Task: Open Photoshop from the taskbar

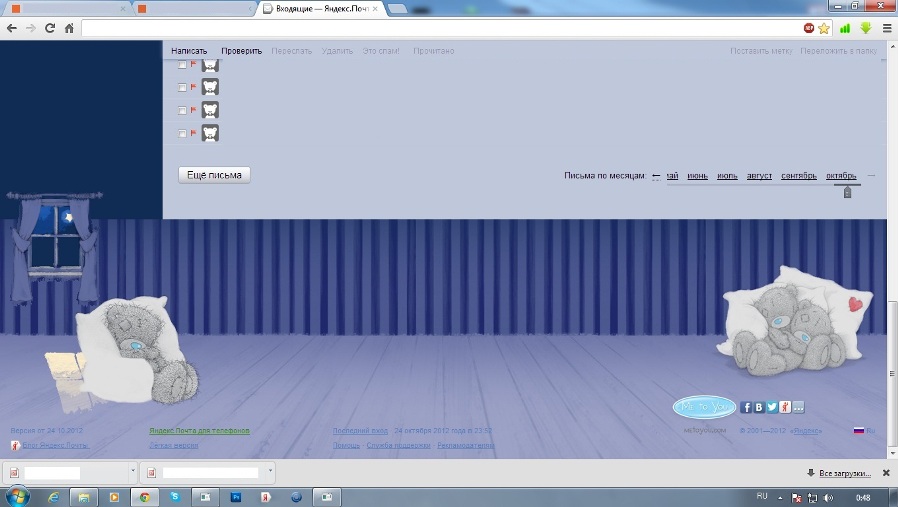Action: pyautogui.click(x=235, y=497)
